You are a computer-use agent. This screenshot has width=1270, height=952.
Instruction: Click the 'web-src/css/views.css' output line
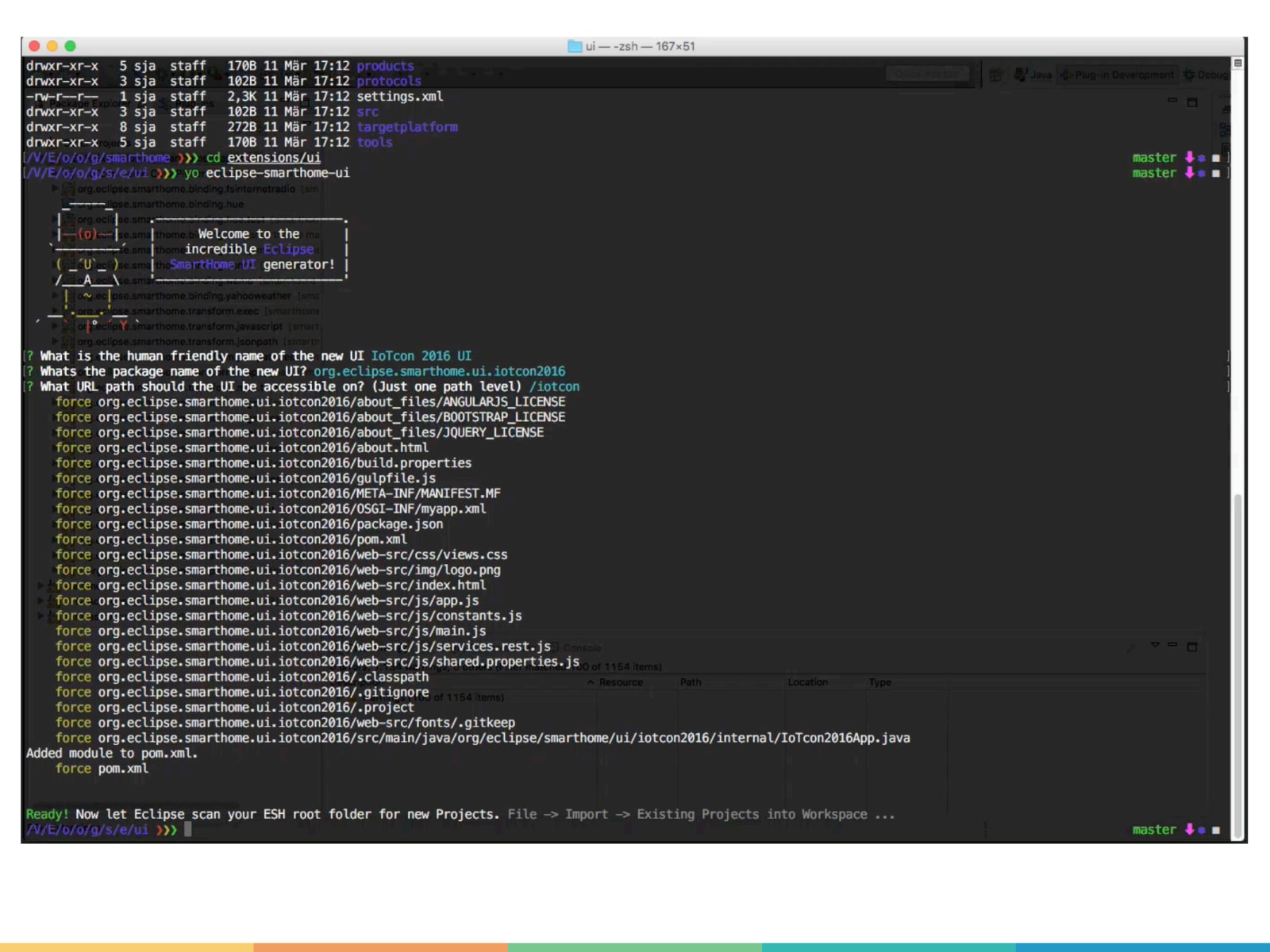281,555
